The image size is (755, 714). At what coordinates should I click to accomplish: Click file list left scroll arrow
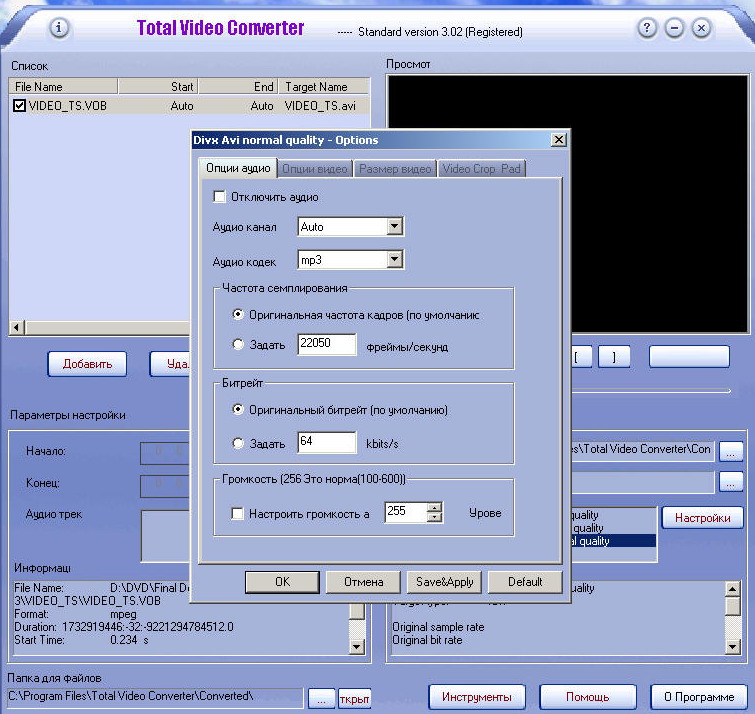17,328
